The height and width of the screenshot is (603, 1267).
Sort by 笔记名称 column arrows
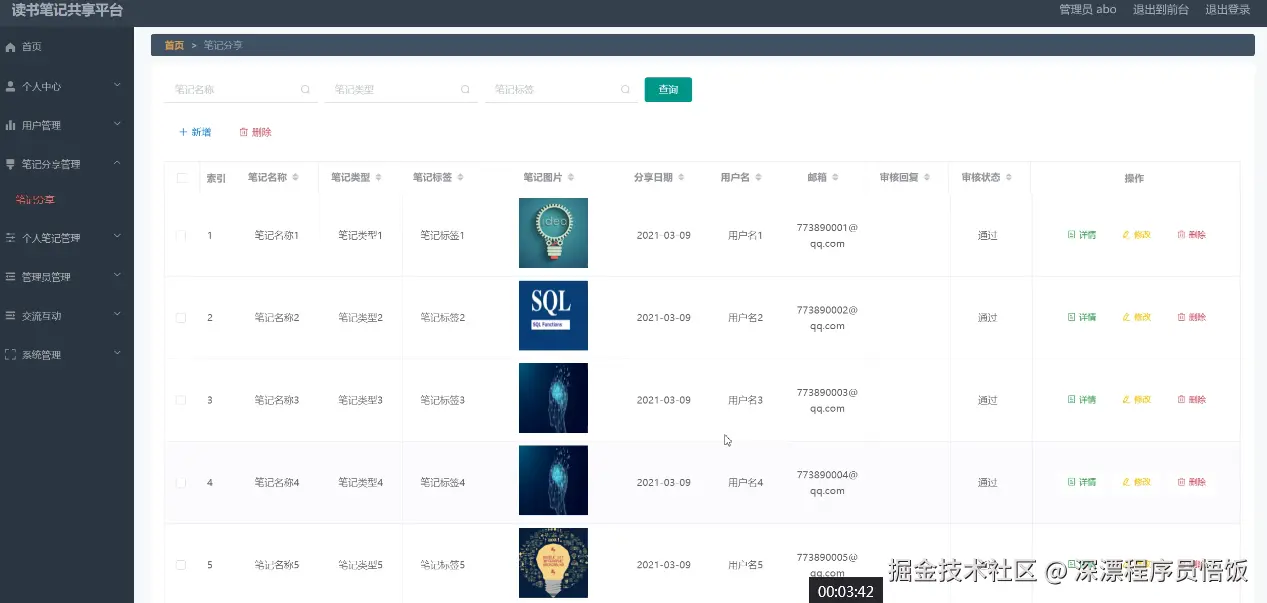296,177
